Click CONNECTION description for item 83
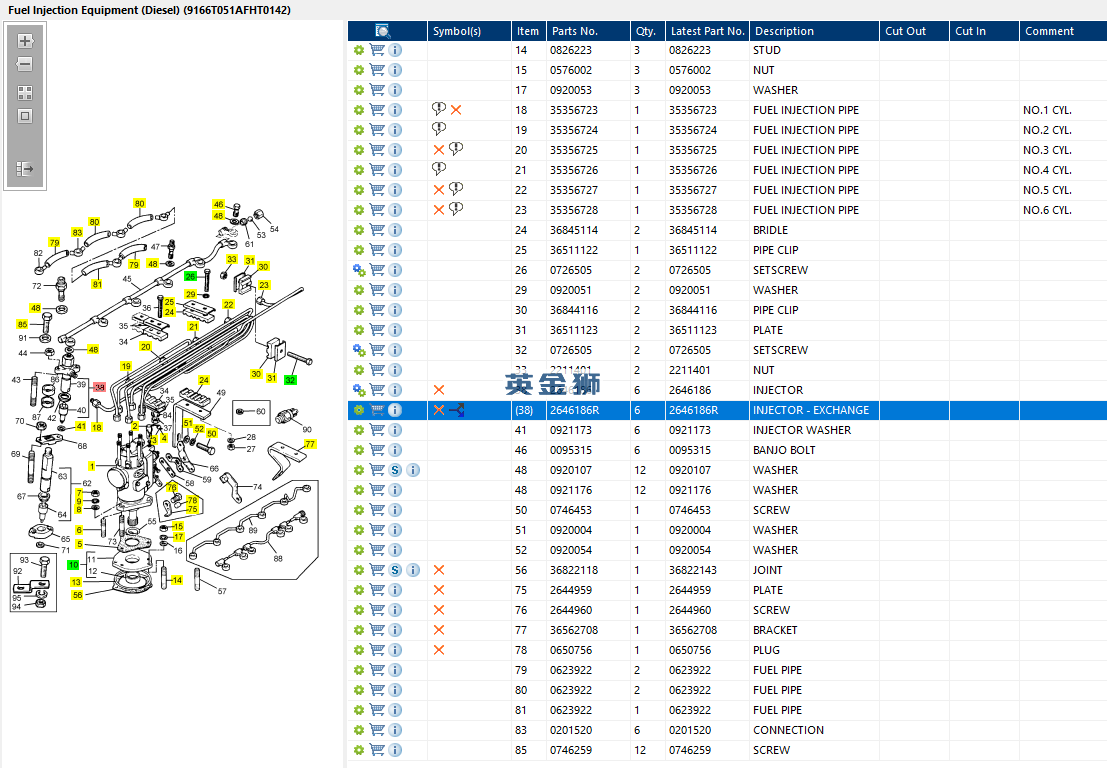 788,730
